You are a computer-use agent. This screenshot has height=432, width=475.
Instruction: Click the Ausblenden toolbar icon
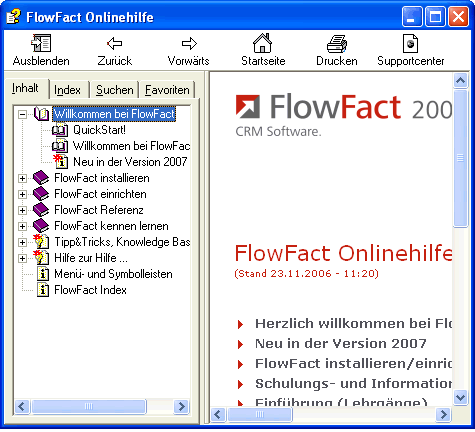click(41, 43)
